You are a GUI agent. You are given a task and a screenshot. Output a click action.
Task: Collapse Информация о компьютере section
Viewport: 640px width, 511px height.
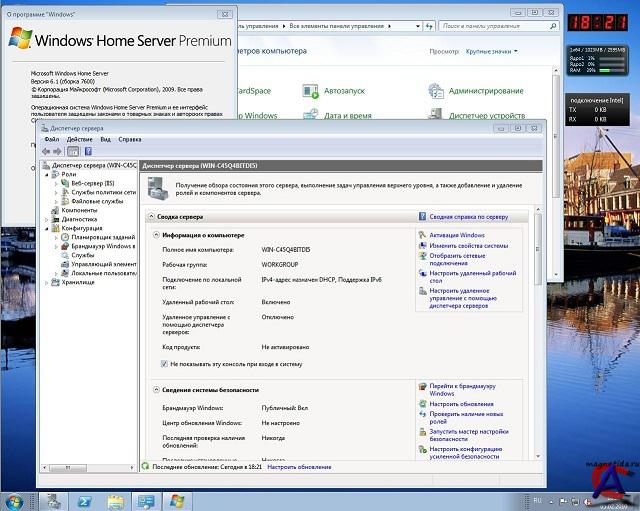pos(157,234)
